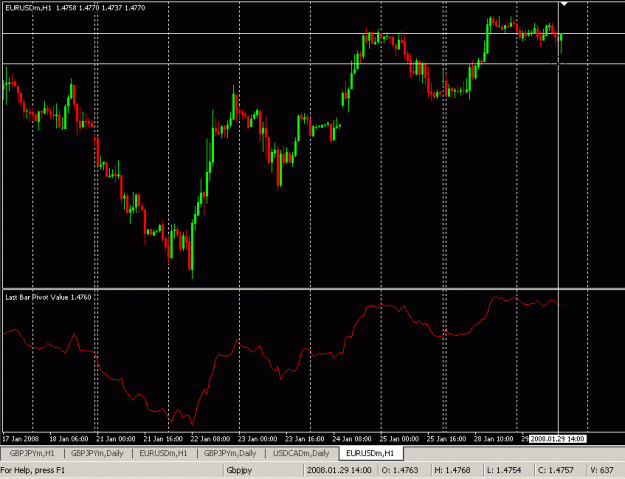Click the 25 Jan 00:00 time axis label
The height and width of the screenshot is (479, 625).
coord(399,439)
